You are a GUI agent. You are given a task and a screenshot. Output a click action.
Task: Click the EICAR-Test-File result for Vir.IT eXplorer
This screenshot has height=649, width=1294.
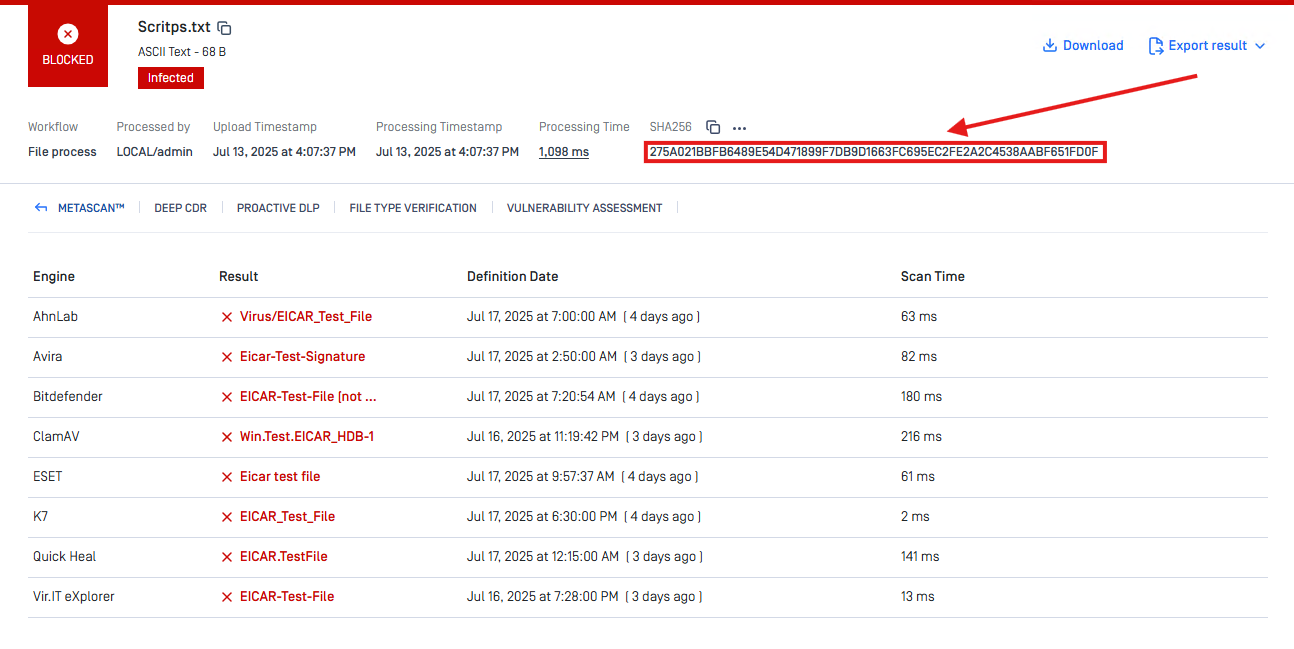[x=287, y=596]
